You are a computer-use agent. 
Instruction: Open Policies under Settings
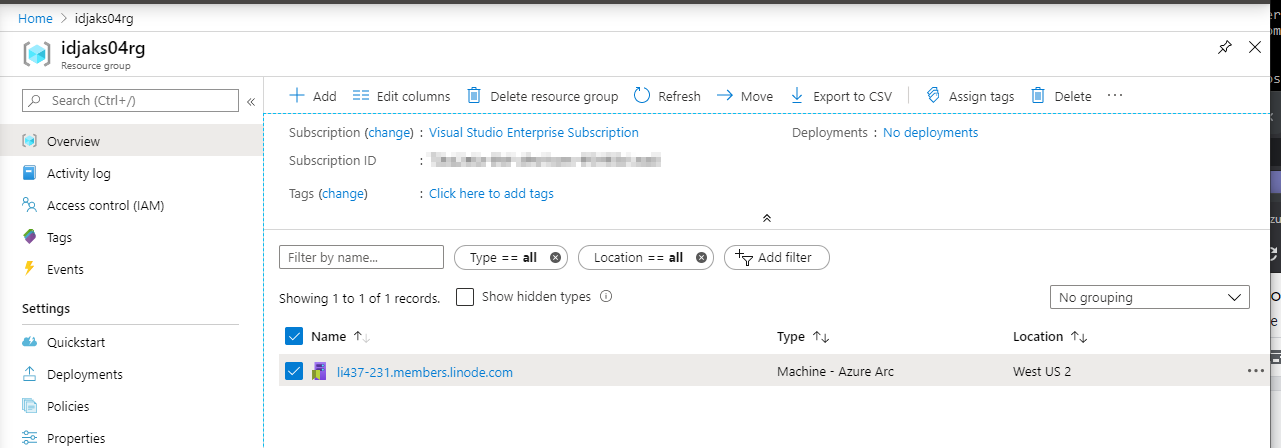click(68, 406)
